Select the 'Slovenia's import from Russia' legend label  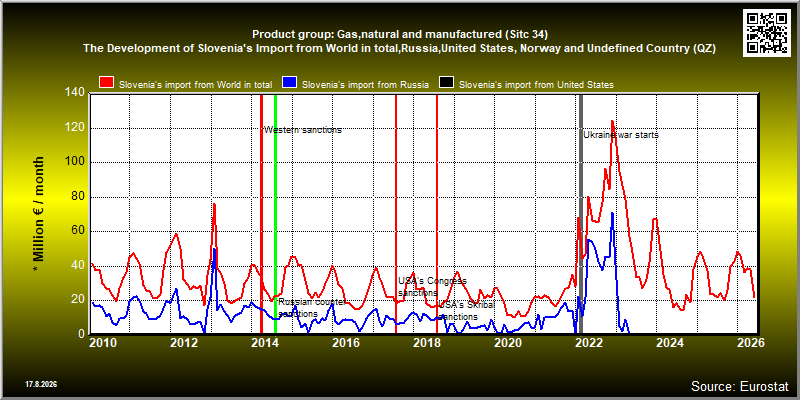pos(365,85)
